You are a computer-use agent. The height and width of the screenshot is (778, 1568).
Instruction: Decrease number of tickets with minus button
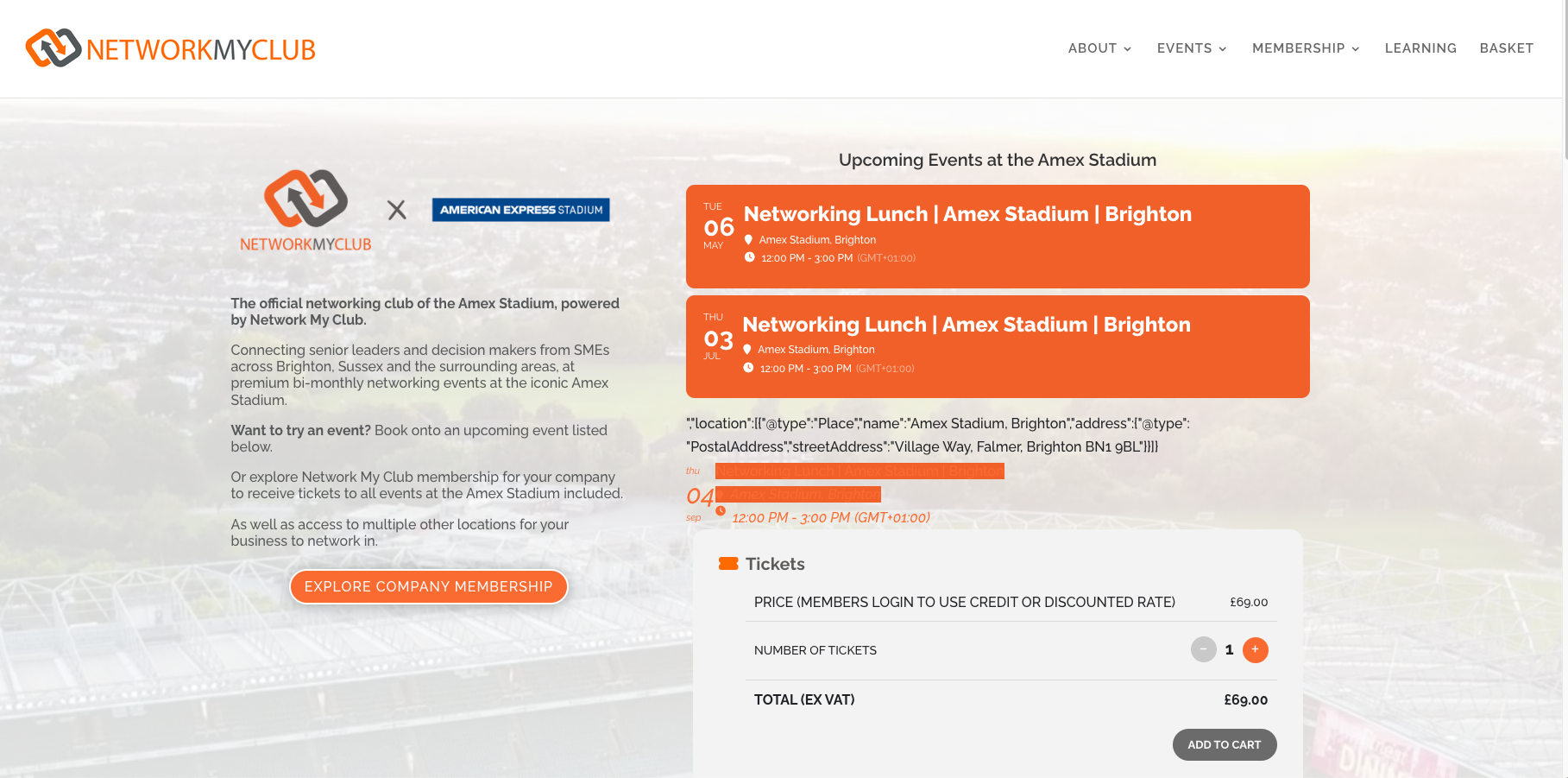tap(1204, 649)
